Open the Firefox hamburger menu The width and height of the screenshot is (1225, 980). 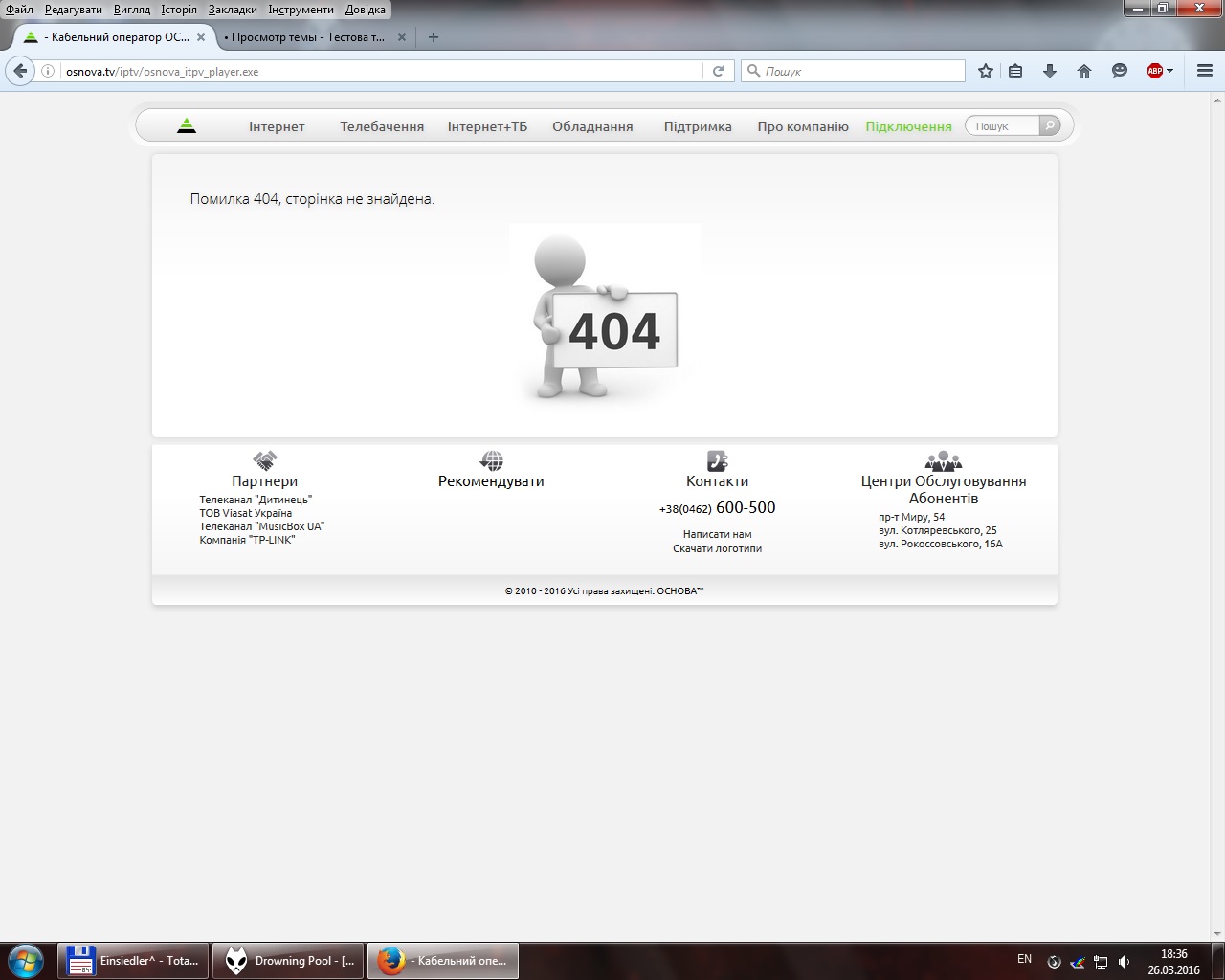(x=1205, y=71)
